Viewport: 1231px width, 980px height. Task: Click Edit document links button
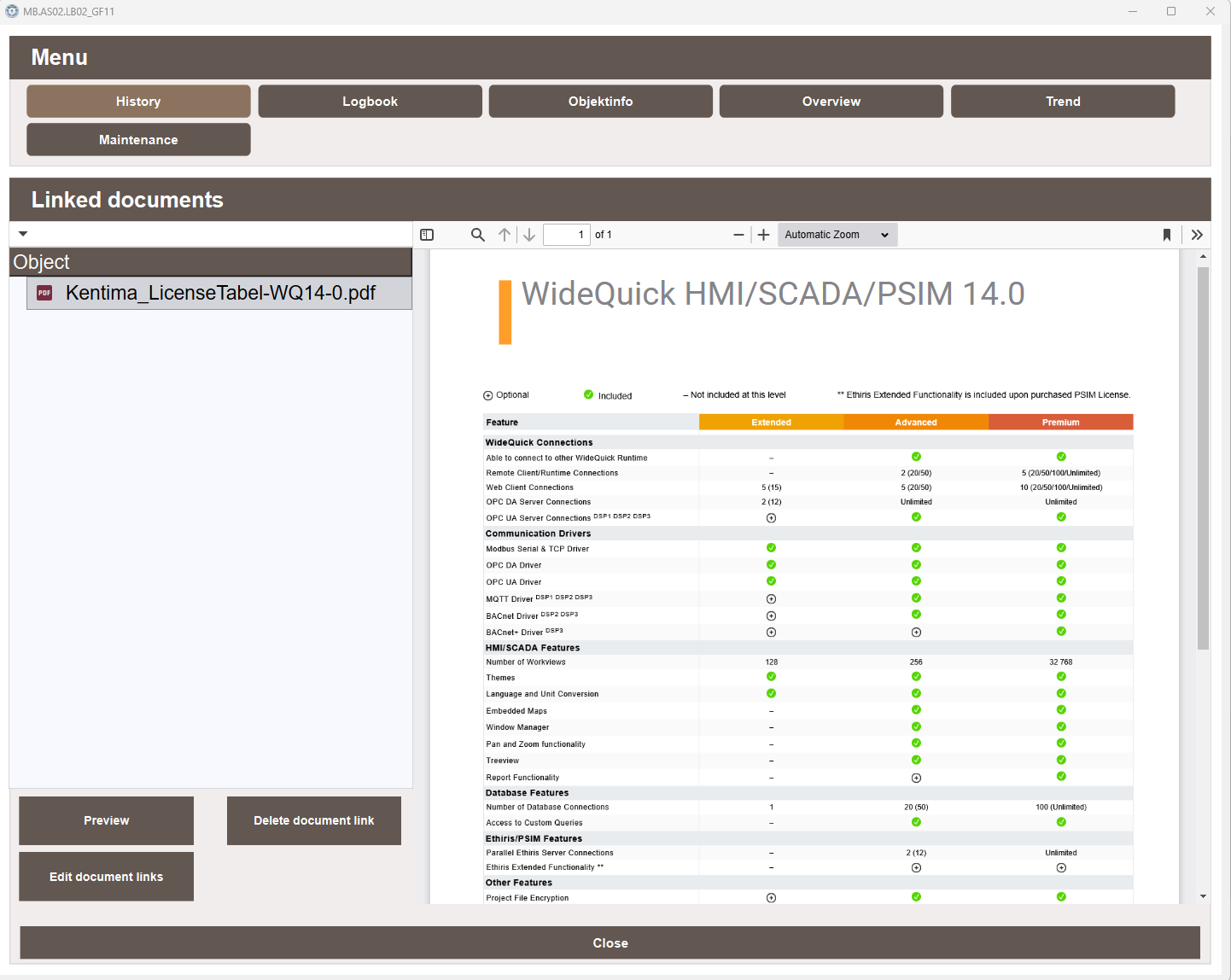tap(107, 877)
